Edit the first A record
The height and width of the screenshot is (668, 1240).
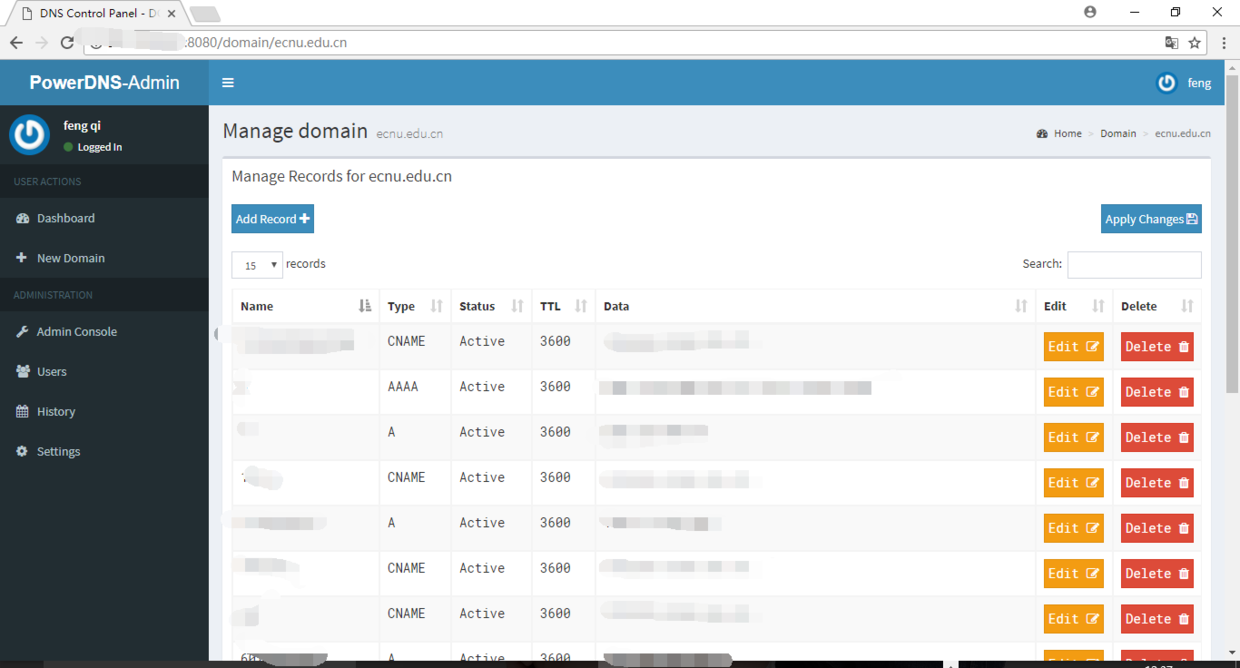1073,437
